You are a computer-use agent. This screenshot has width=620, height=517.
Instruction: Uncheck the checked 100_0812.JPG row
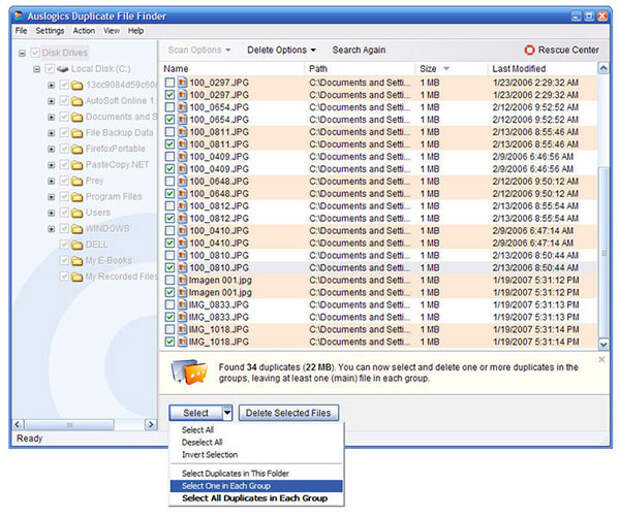(170, 218)
